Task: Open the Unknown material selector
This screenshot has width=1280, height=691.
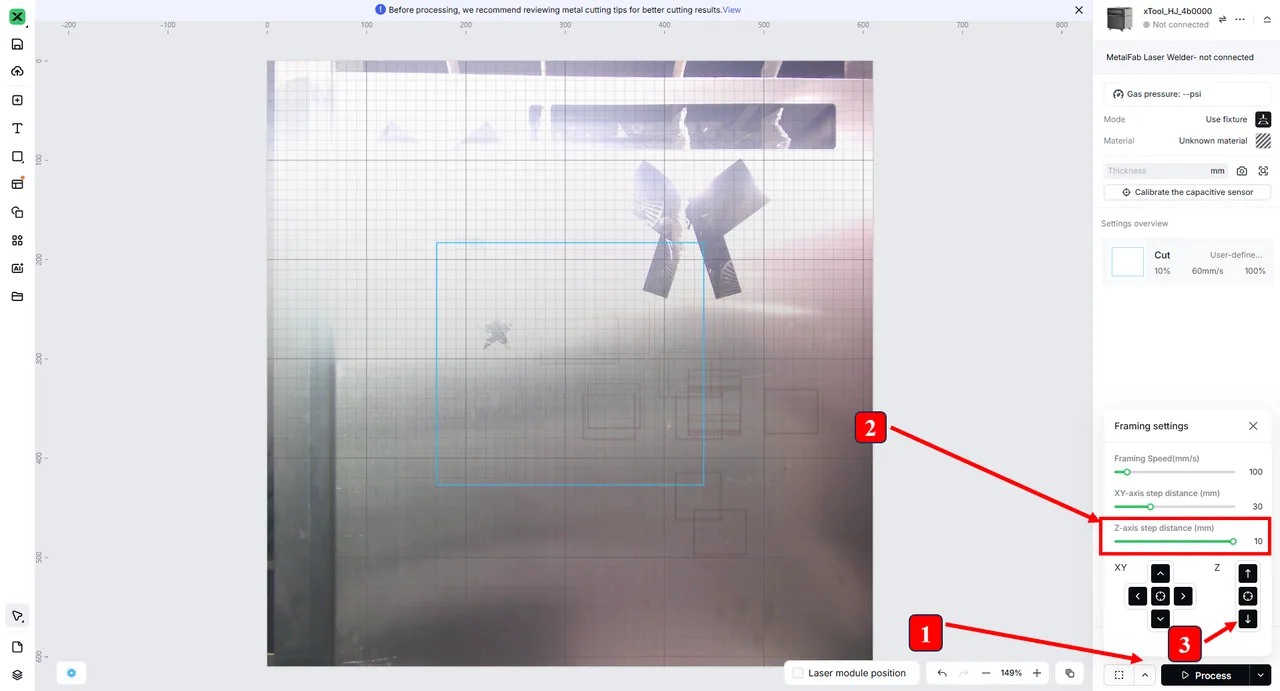Action: click(x=1224, y=141)
